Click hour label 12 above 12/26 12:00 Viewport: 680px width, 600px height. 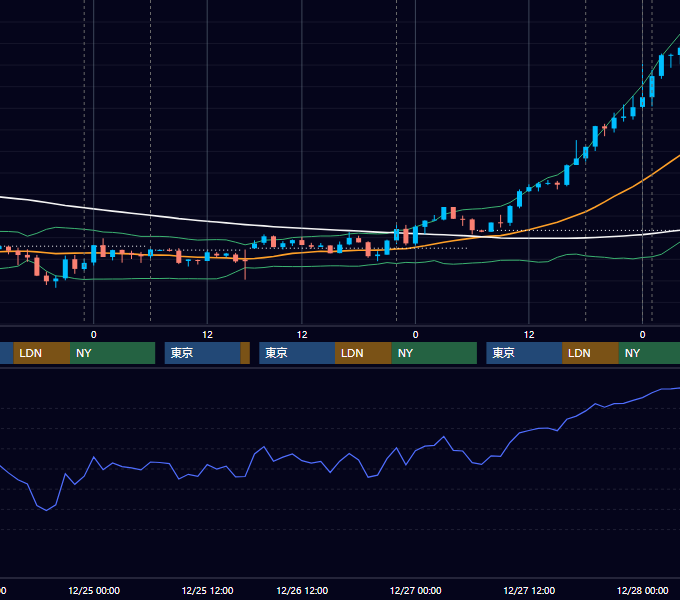click(302, 335)
